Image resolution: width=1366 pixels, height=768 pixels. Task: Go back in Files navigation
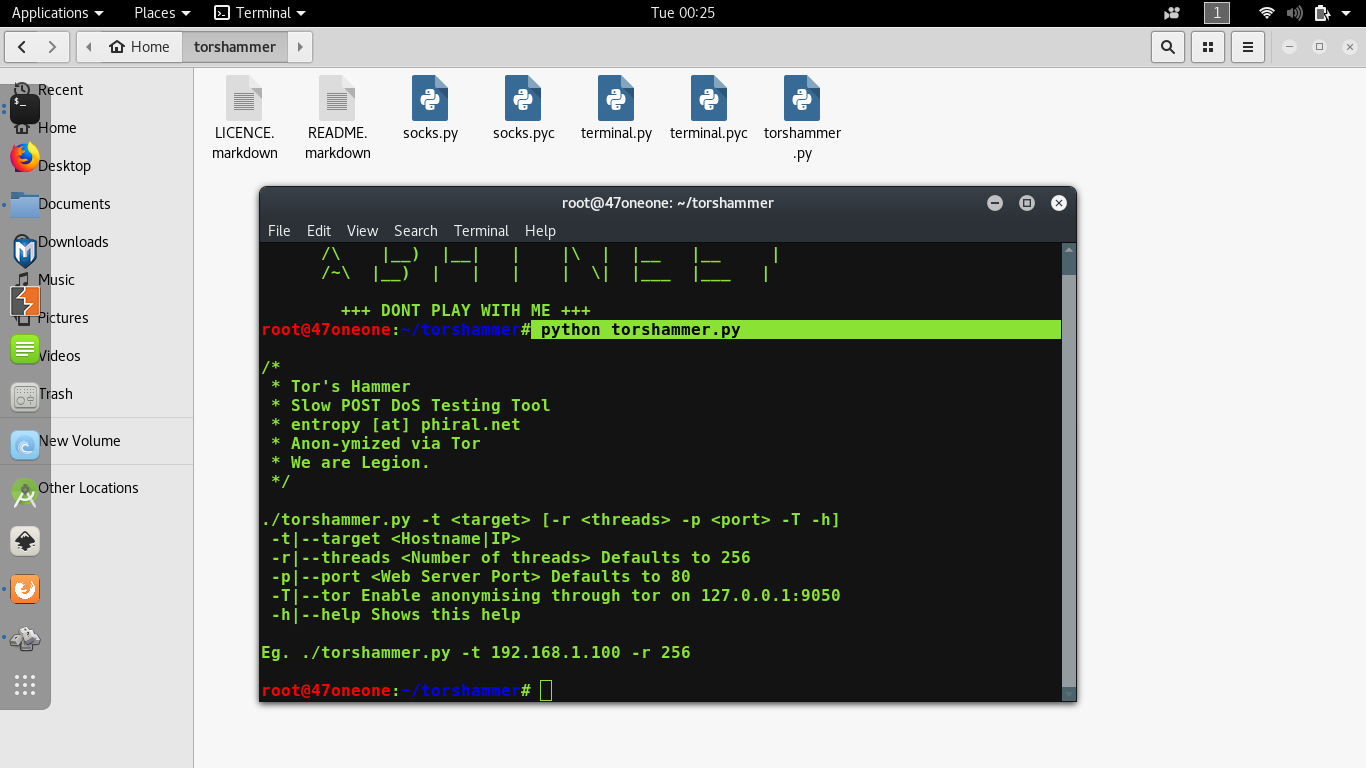[22, 46]
